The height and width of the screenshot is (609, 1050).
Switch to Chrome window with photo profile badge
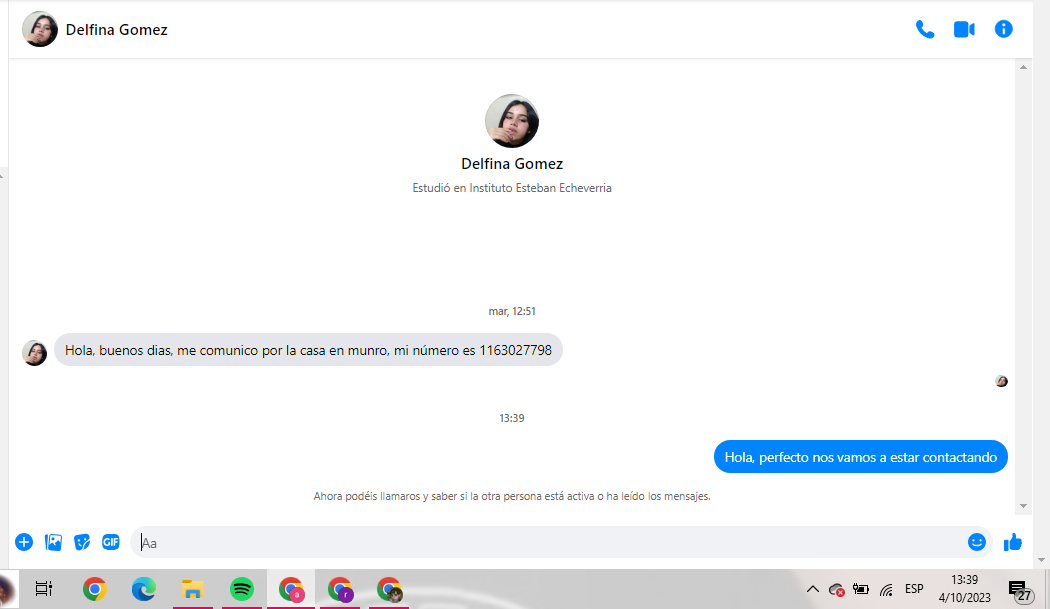390,589
